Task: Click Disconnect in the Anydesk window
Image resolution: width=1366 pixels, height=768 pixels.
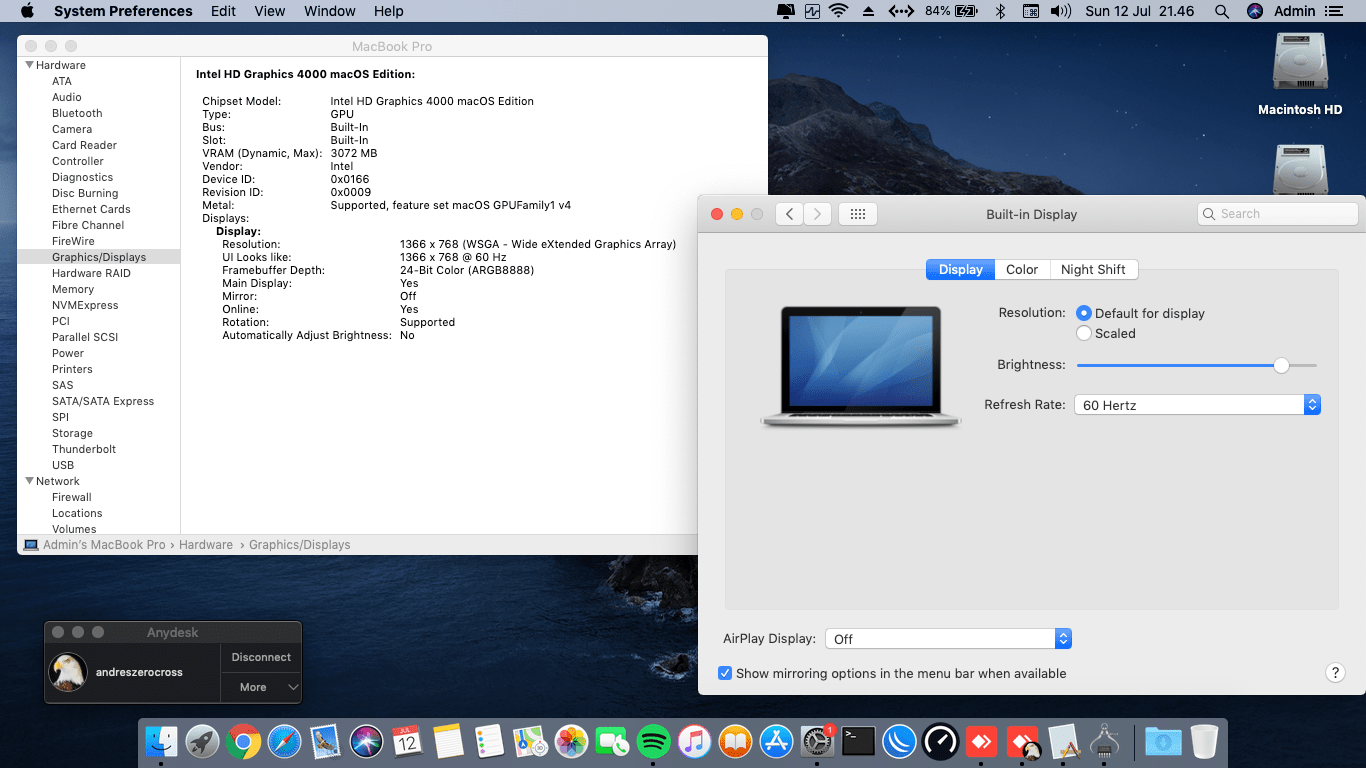Action: 261,657
